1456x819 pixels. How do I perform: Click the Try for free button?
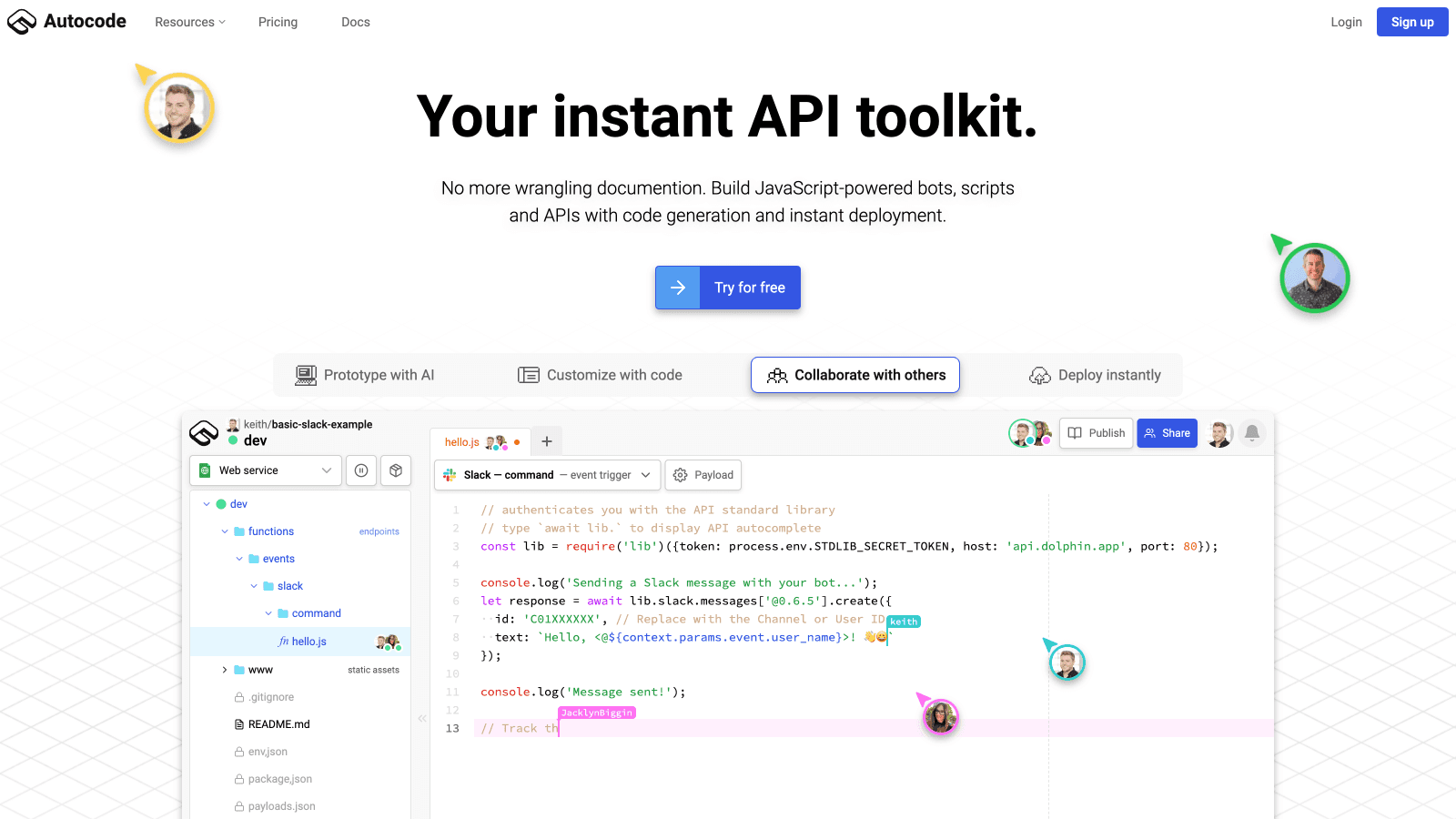click(728, 288)
